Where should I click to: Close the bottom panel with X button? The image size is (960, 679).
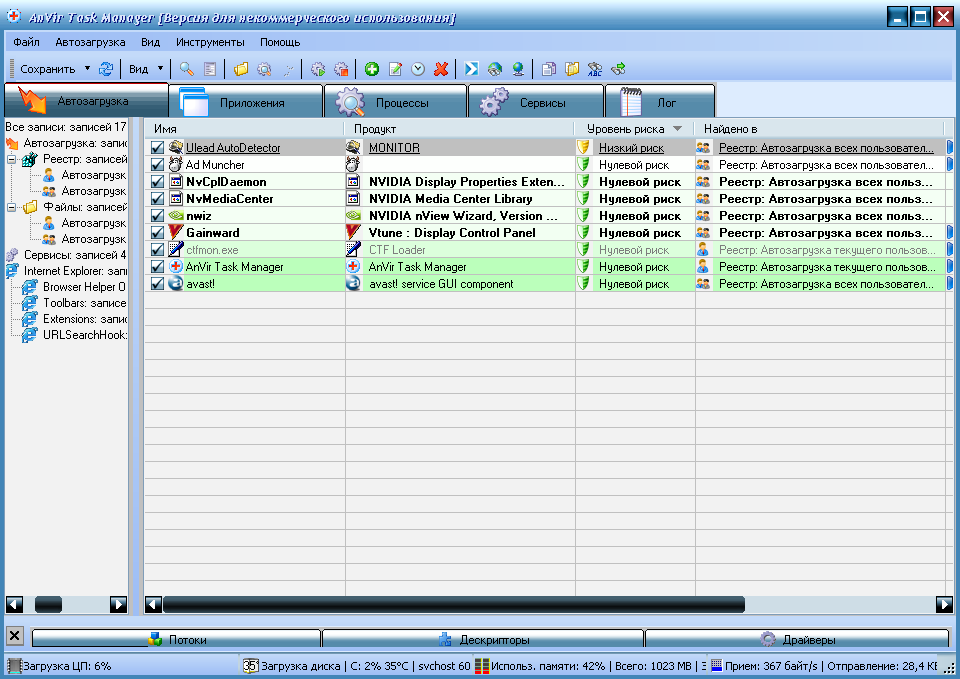[15, 636]
